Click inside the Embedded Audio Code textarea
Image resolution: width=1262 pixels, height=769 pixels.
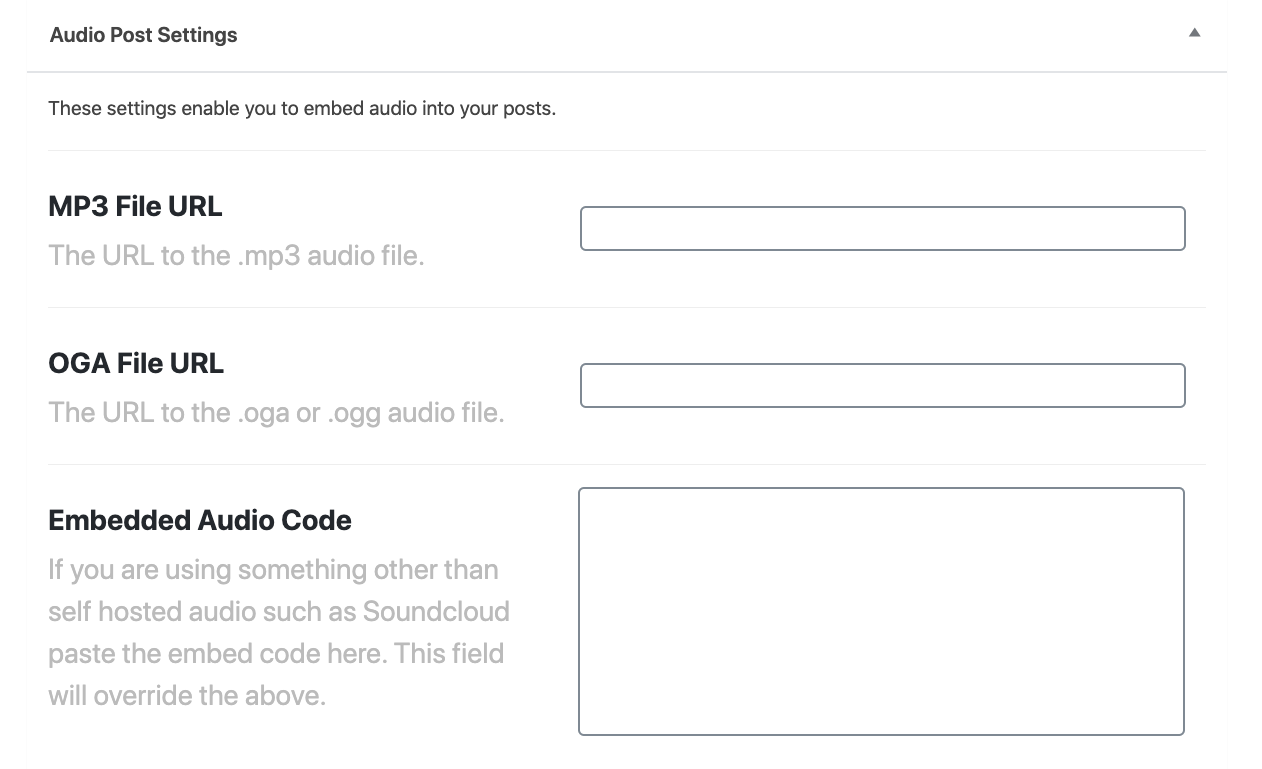pyautogui.click(x=881, y=610)
